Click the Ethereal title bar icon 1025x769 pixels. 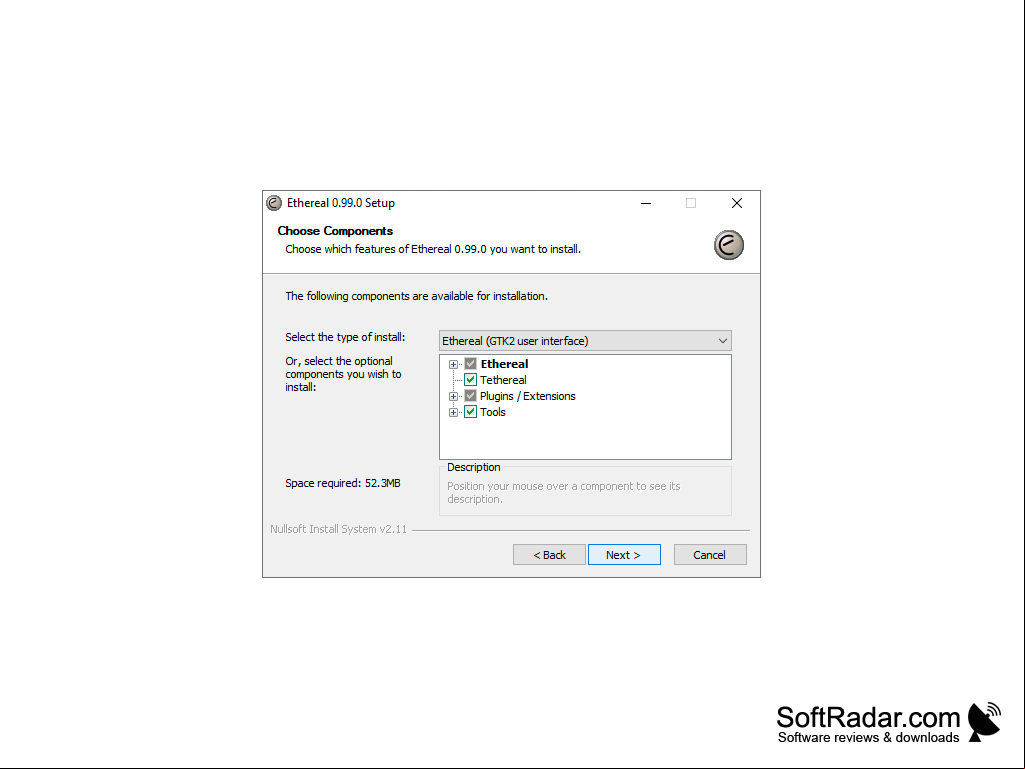point(274,203)
